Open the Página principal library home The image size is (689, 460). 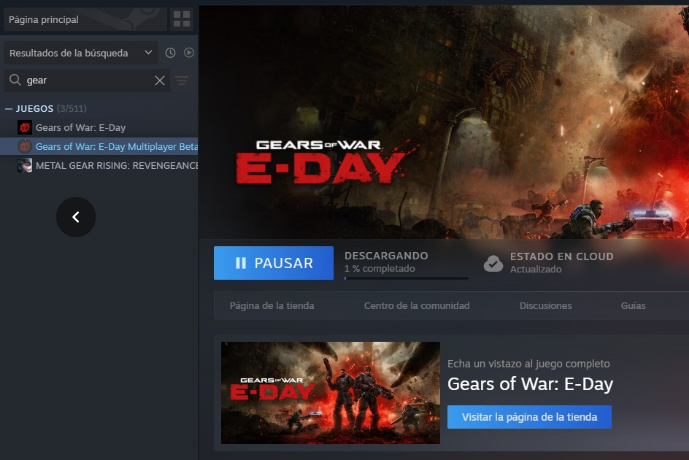pos(85,20)
